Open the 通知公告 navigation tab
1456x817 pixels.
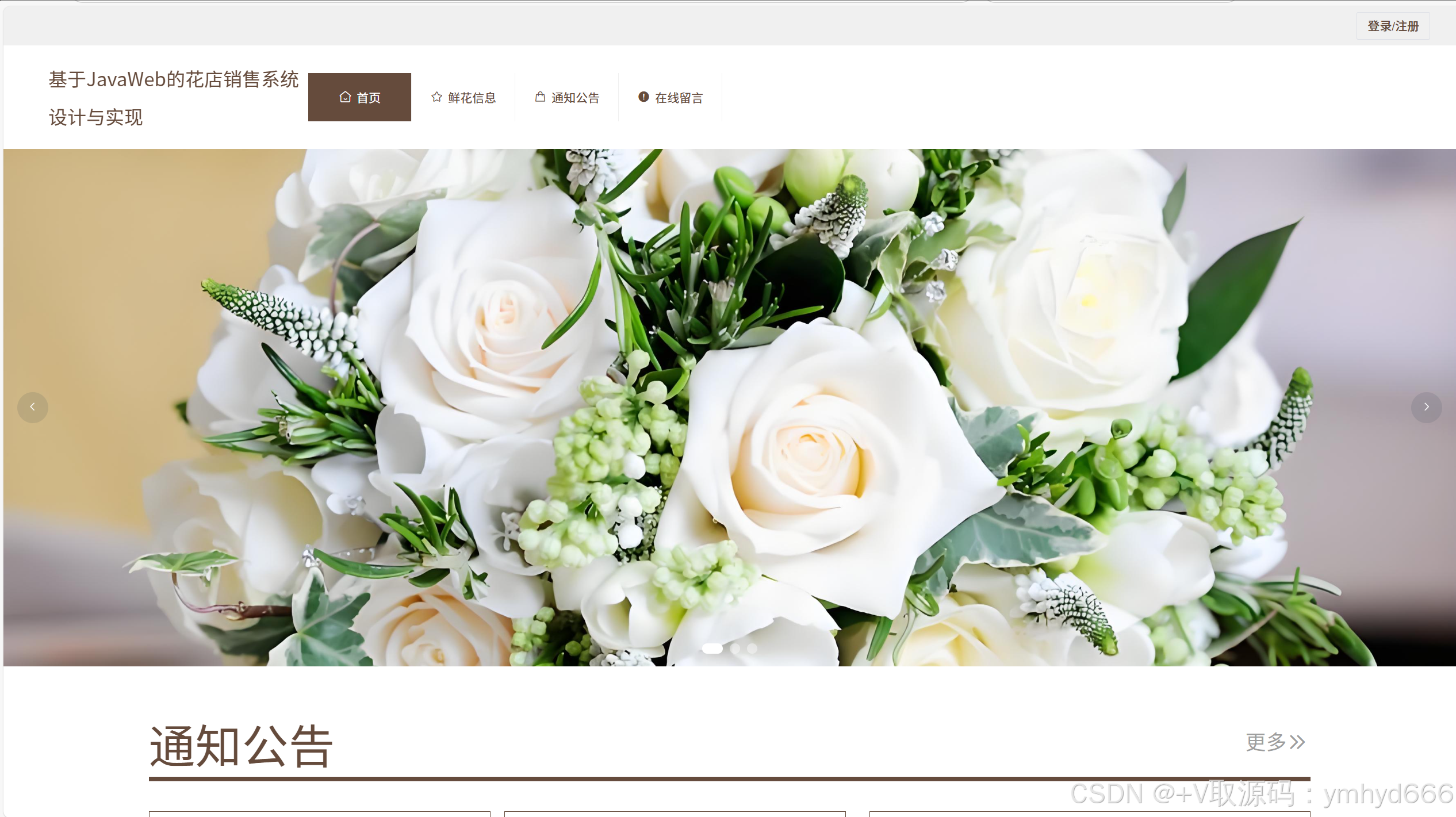pyautogui.click(x=575, y=98)
